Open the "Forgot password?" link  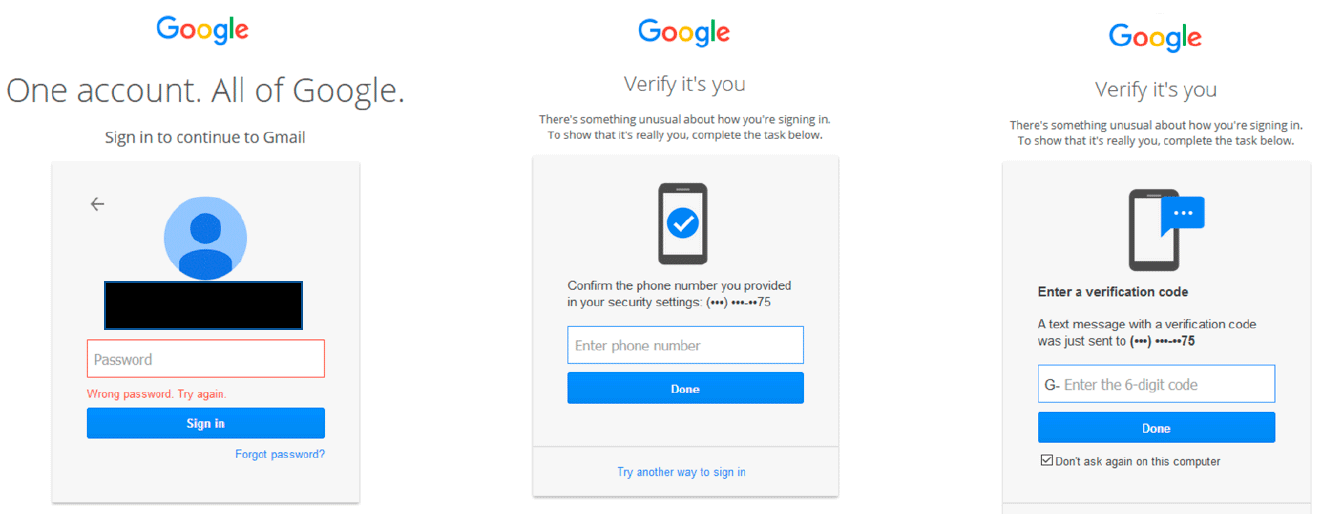(x=280, y=454)
